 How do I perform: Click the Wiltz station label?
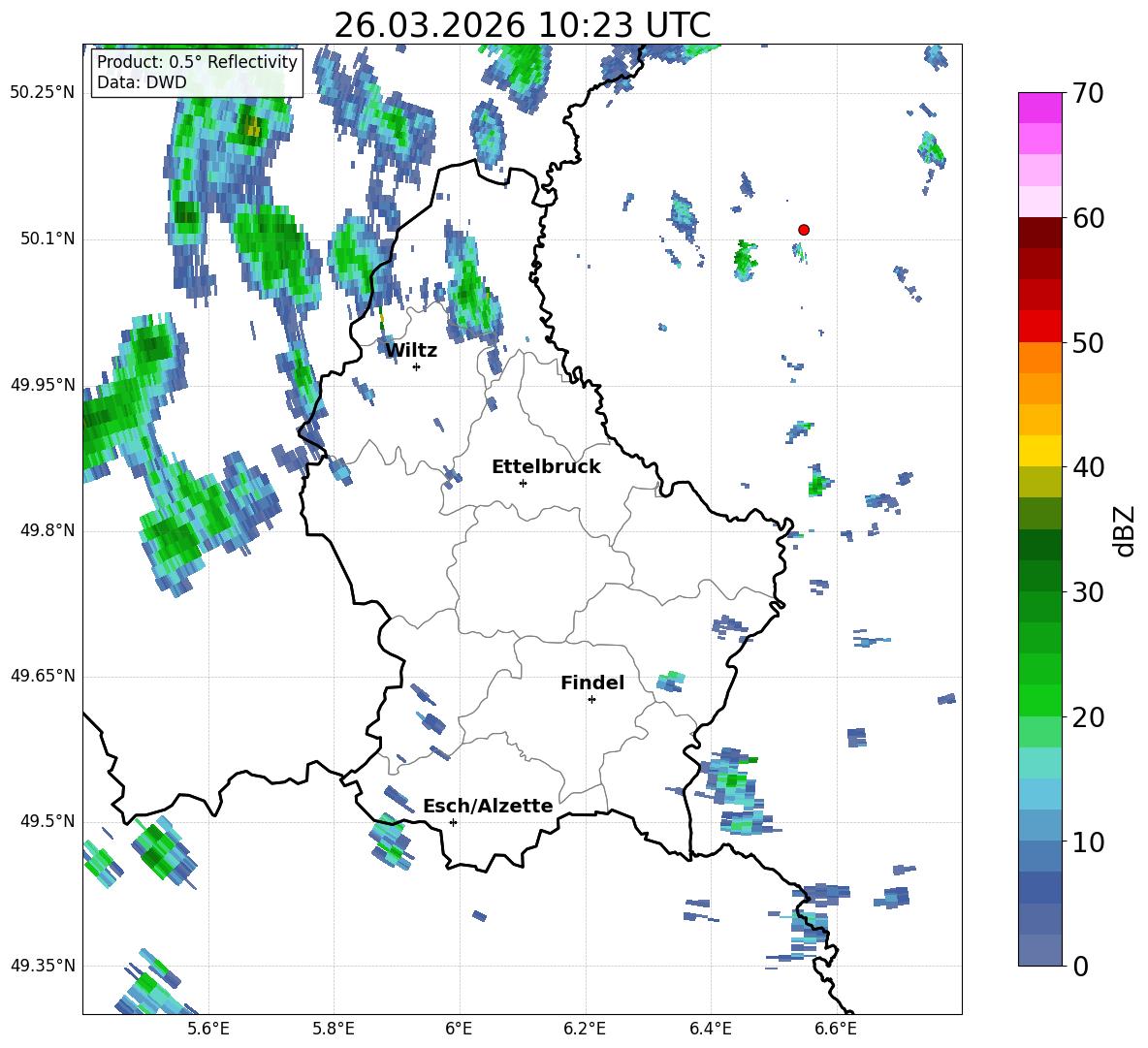(x=411, y=351)
